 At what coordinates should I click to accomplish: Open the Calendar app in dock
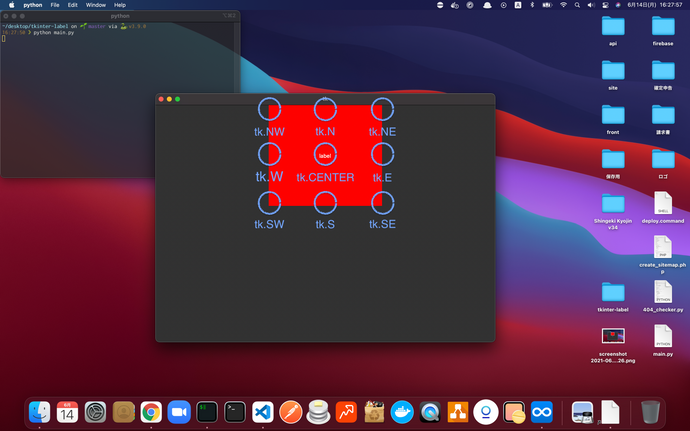(x=67, y=411)
